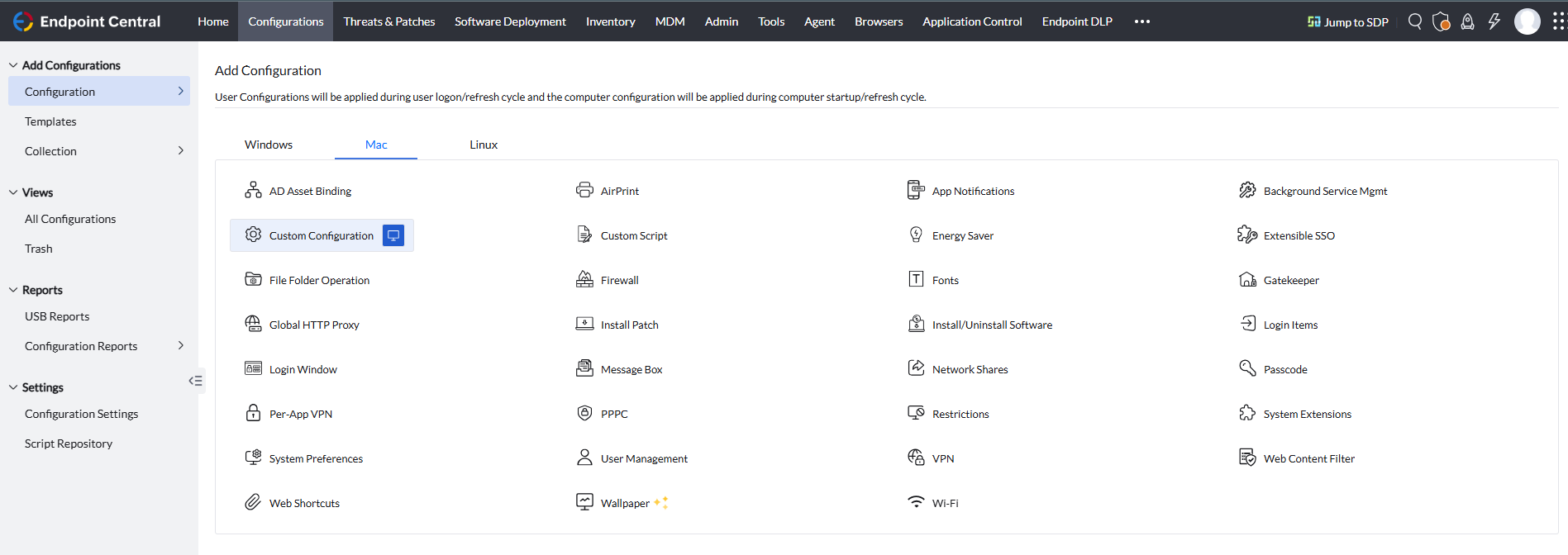1568x555 pixels.
Task: Open the Install Patch icon
Action: 584,324
